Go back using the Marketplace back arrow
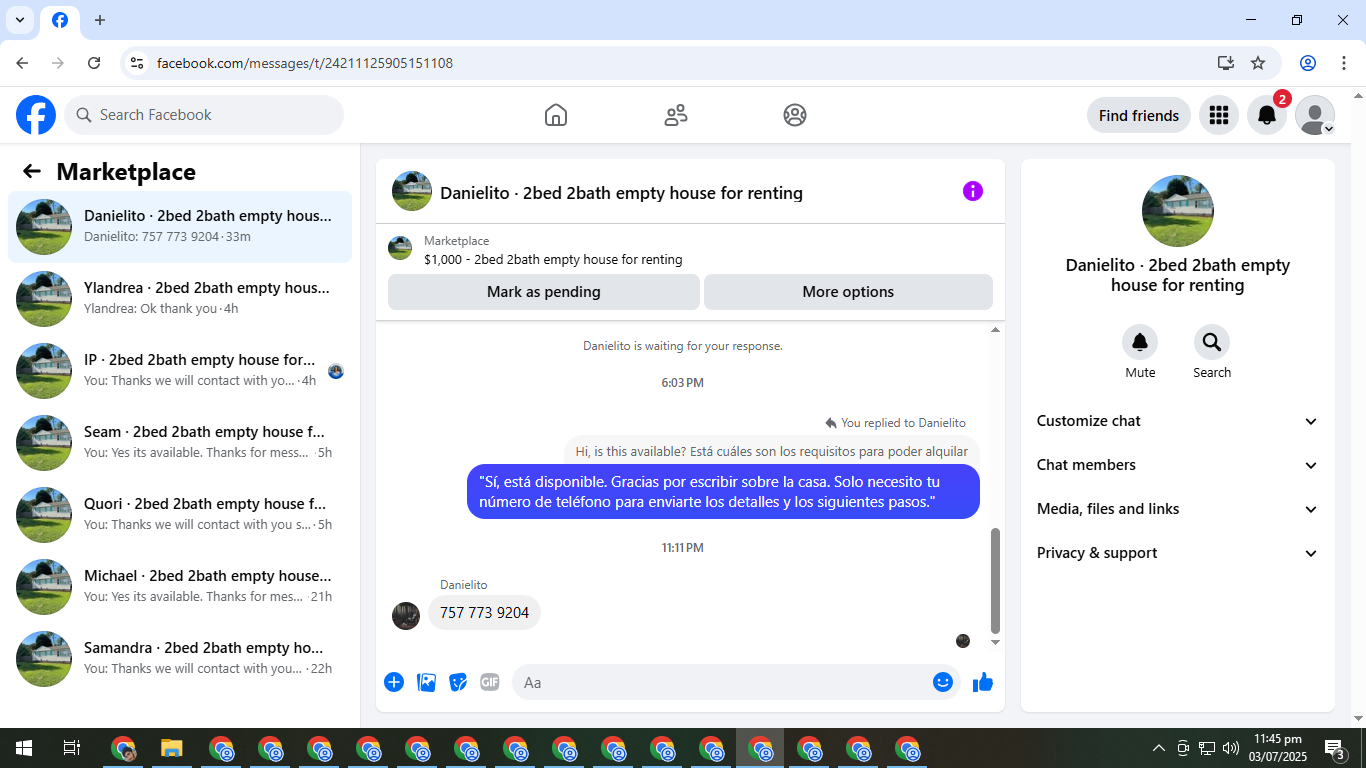 [x=32, y=171]
